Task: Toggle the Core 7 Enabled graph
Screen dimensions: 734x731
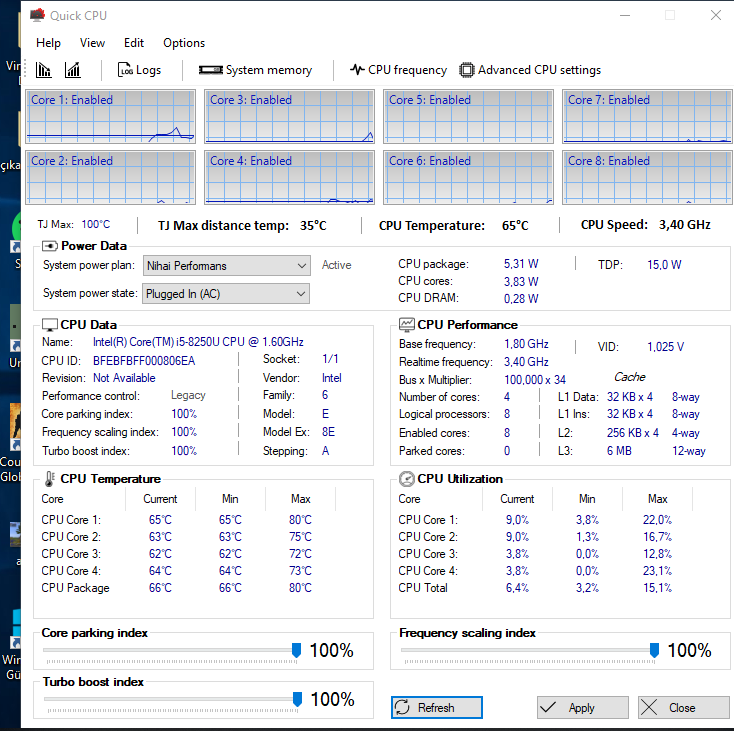Action: click(x=647, y=116)
